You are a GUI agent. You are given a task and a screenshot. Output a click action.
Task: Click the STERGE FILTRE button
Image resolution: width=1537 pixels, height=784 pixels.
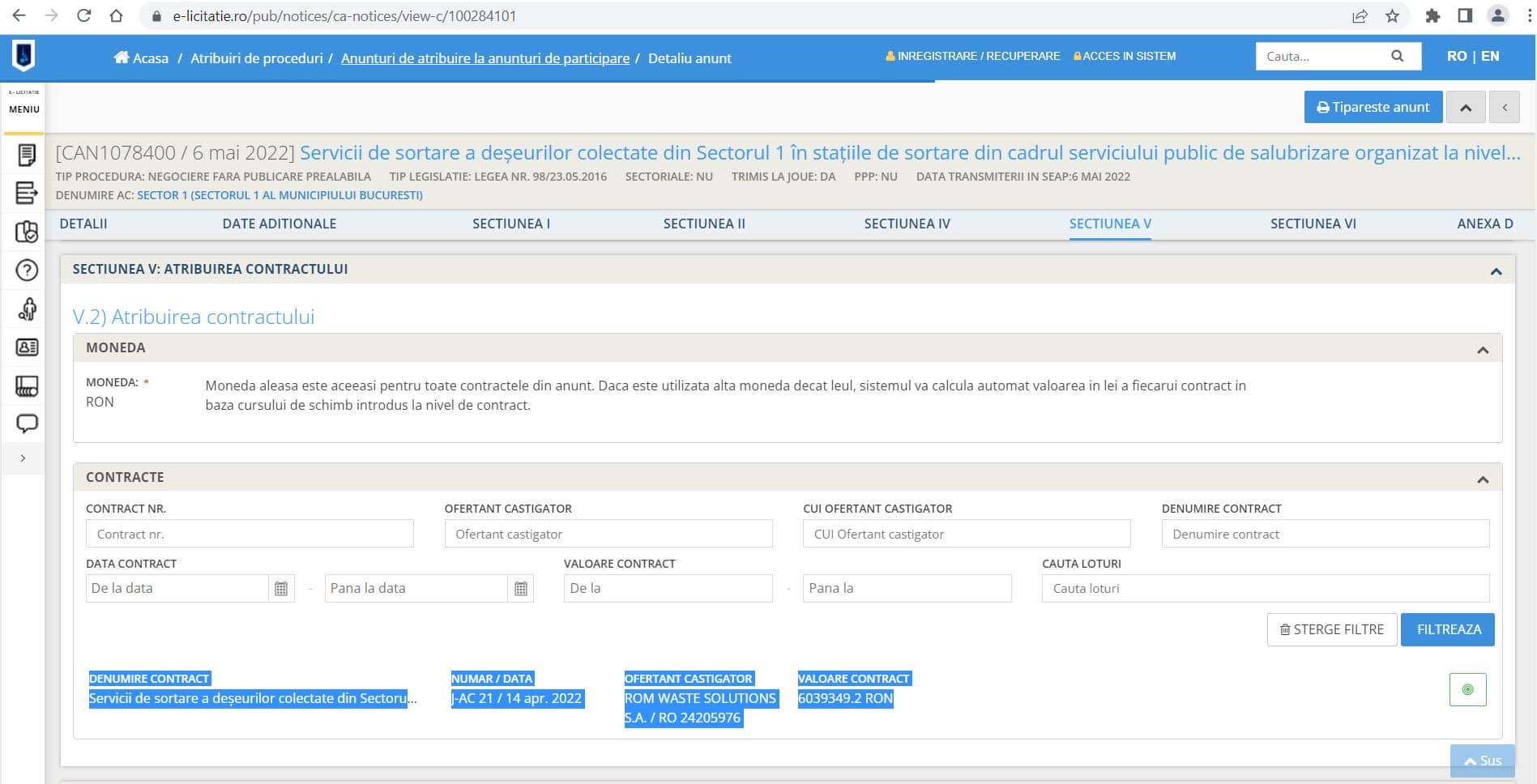(x=1331, y=629)
